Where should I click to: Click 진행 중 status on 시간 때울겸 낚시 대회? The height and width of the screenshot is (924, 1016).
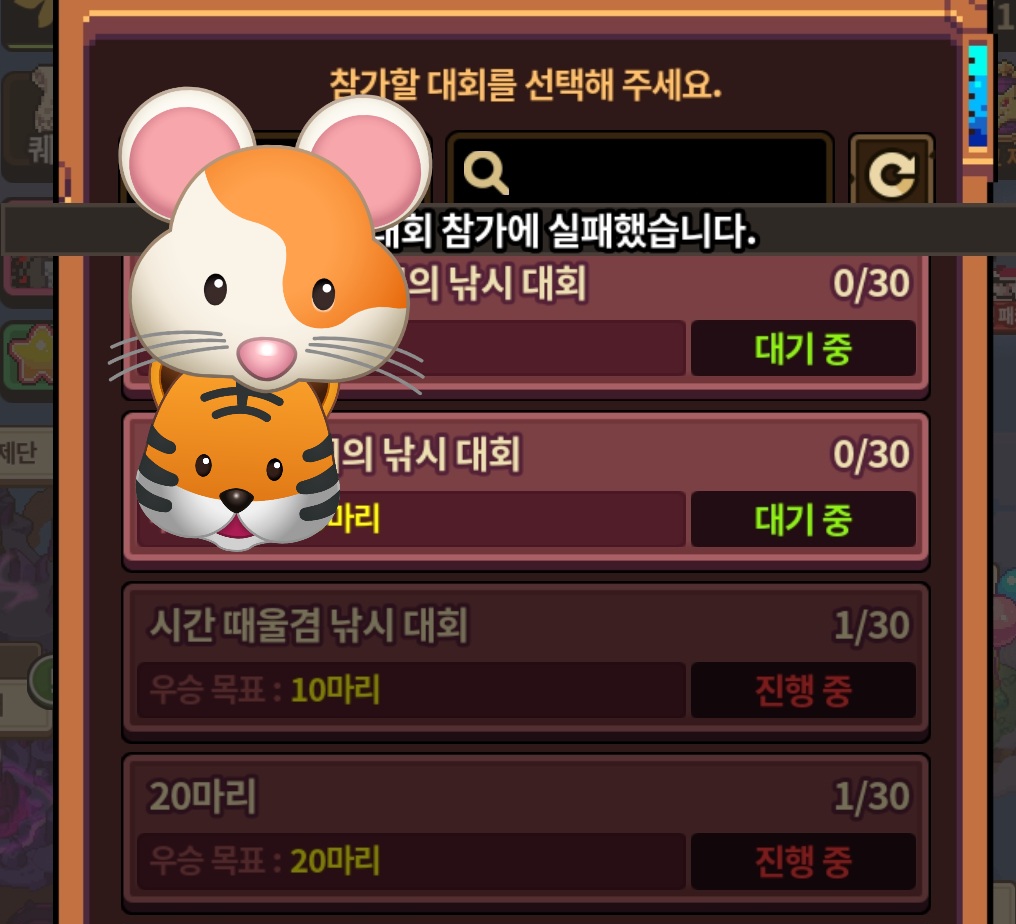pyautogui.click(x=803, y=690)
